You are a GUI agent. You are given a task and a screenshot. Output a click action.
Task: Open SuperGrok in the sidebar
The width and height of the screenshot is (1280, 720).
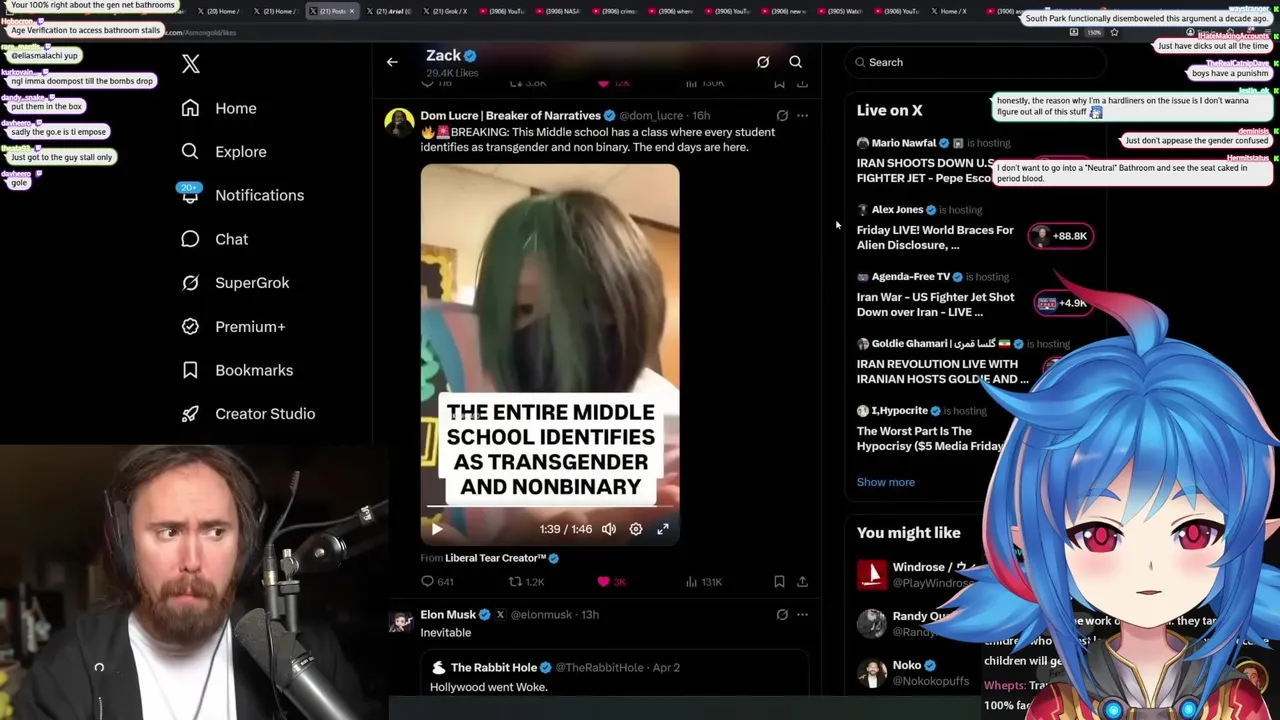(235, 282)
